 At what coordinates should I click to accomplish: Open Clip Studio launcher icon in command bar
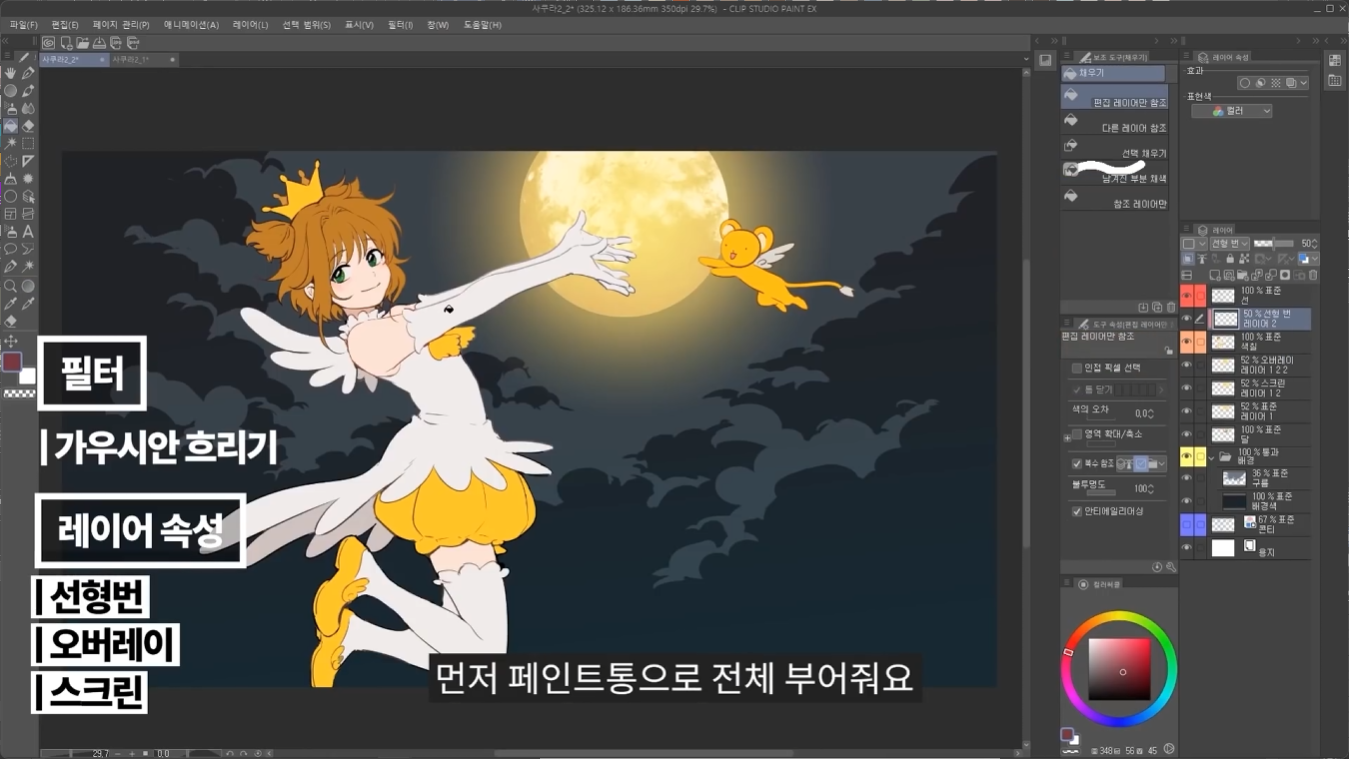coord(48,43)
